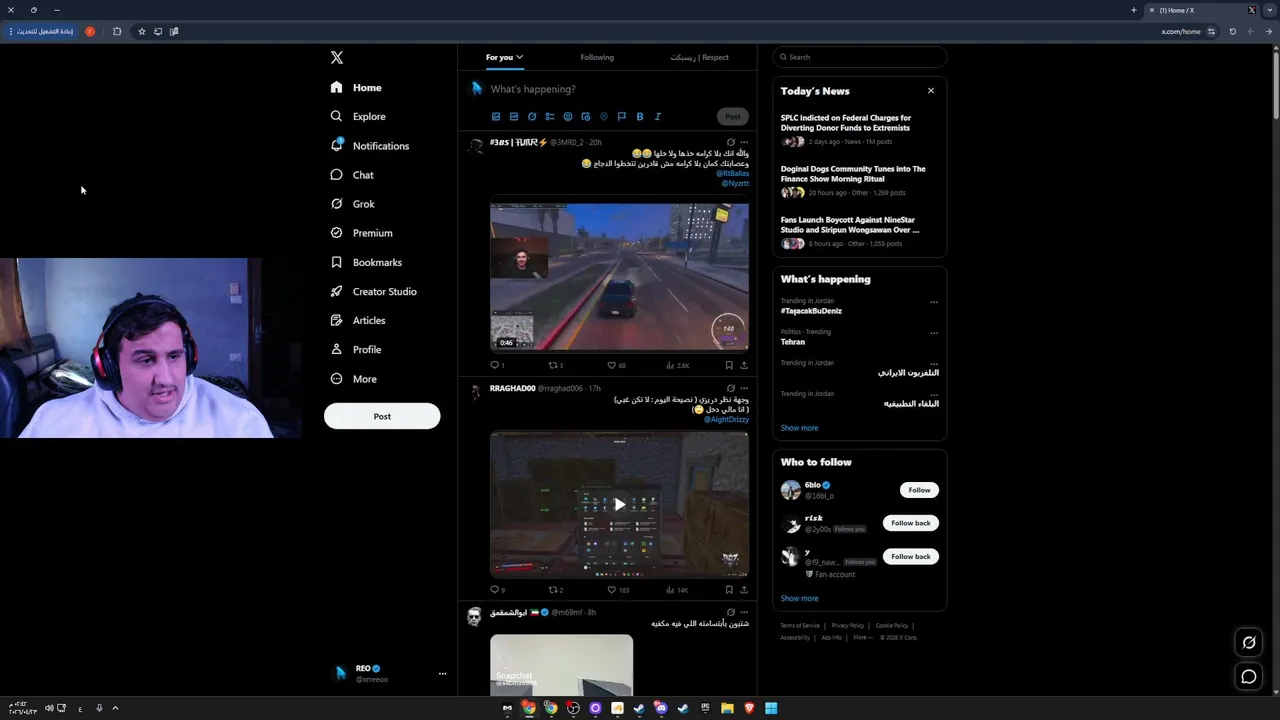
Task: Open Explore in the sidebar
Action: click(x=358, y=117)
